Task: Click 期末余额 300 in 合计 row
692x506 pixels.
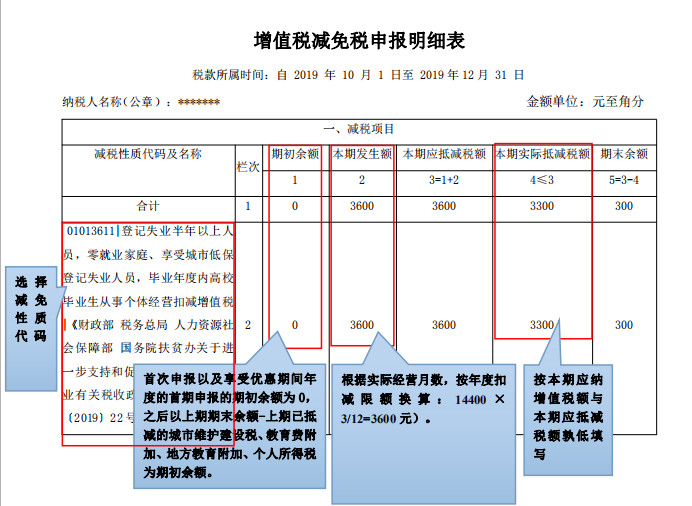Action: (624, 206)
